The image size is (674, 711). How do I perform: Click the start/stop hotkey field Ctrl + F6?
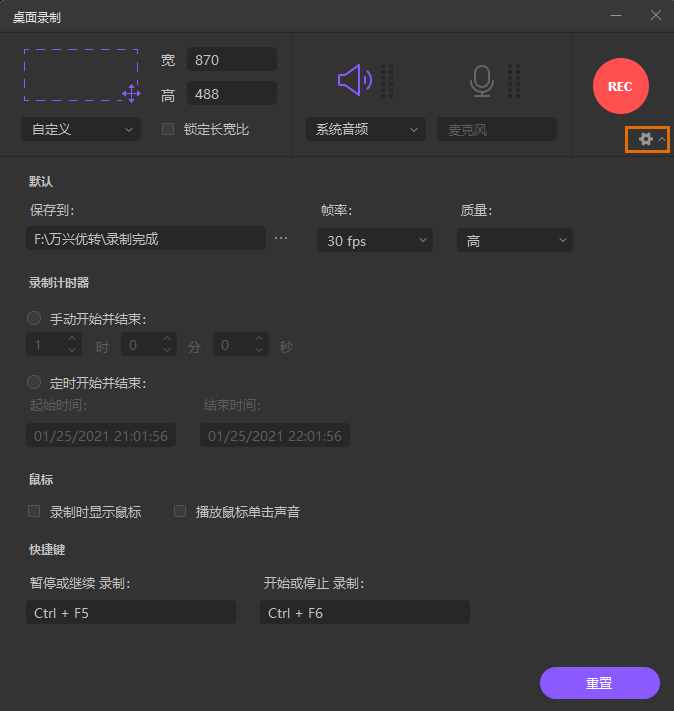tap(365, 612)
